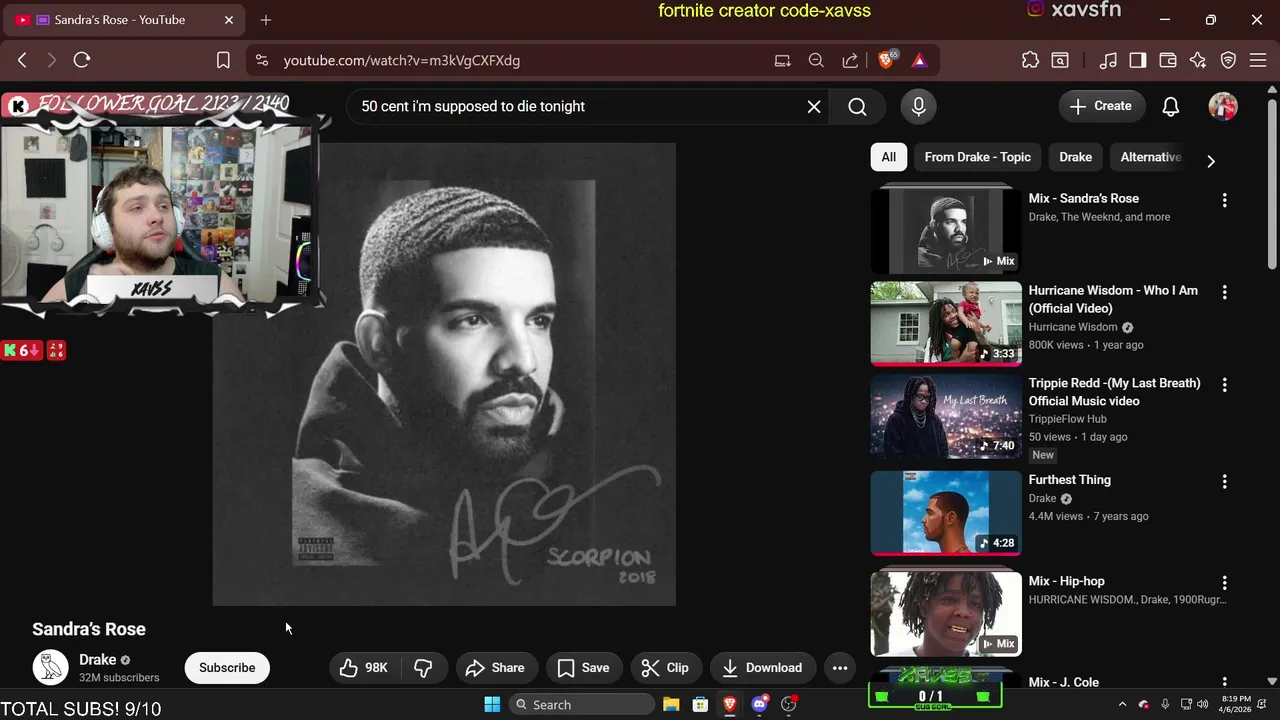Open options for Trippie Redd My Last Breath

pyautogui.click(x=1224, y=384)
